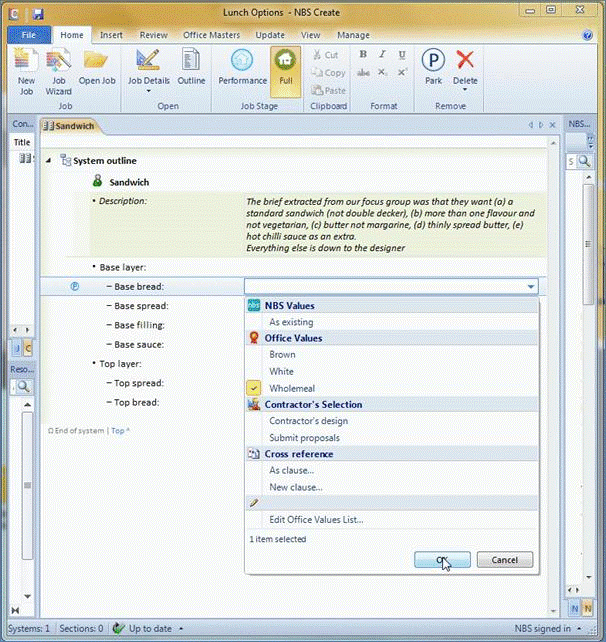Cut the selection
This screenshot has width=606, height=642.
click(326, 55)
